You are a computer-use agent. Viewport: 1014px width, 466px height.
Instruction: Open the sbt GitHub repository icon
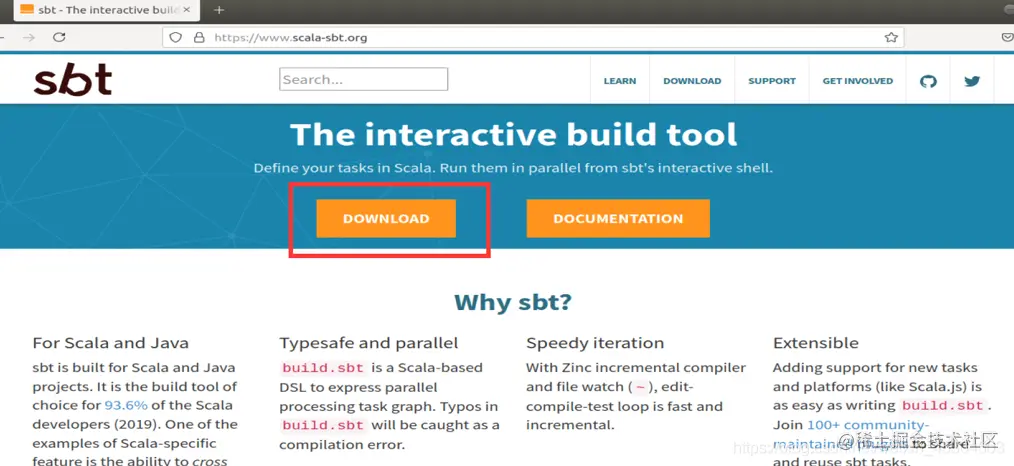tap(928, 81)
